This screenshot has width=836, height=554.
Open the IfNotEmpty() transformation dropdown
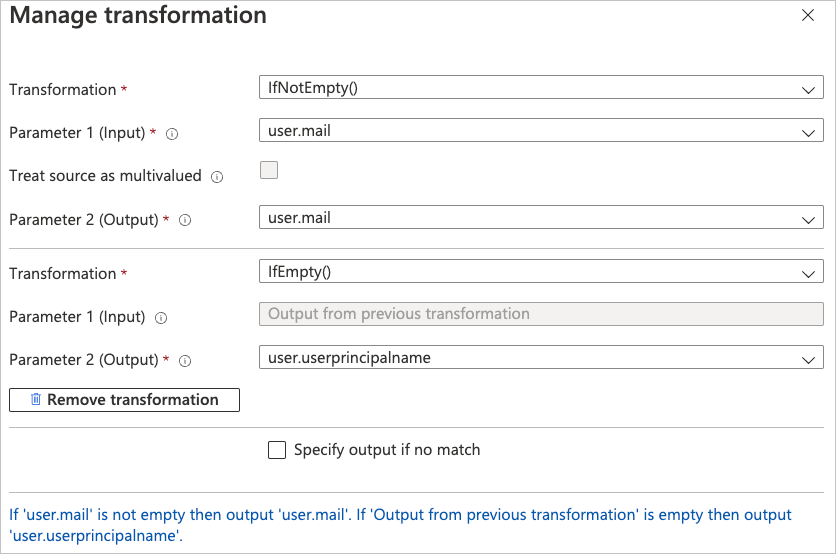tap(540, 88)
